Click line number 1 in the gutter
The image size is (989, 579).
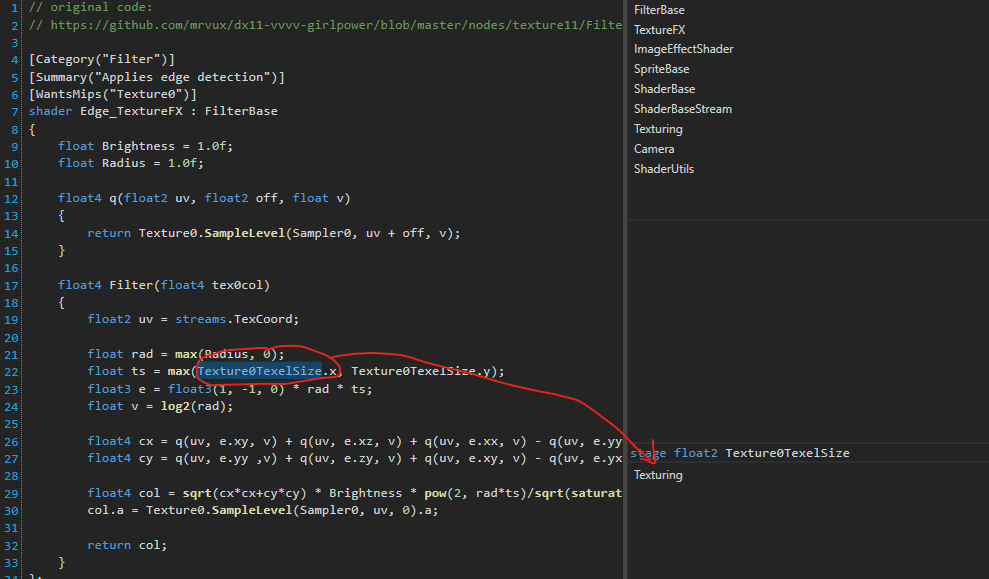15,8
